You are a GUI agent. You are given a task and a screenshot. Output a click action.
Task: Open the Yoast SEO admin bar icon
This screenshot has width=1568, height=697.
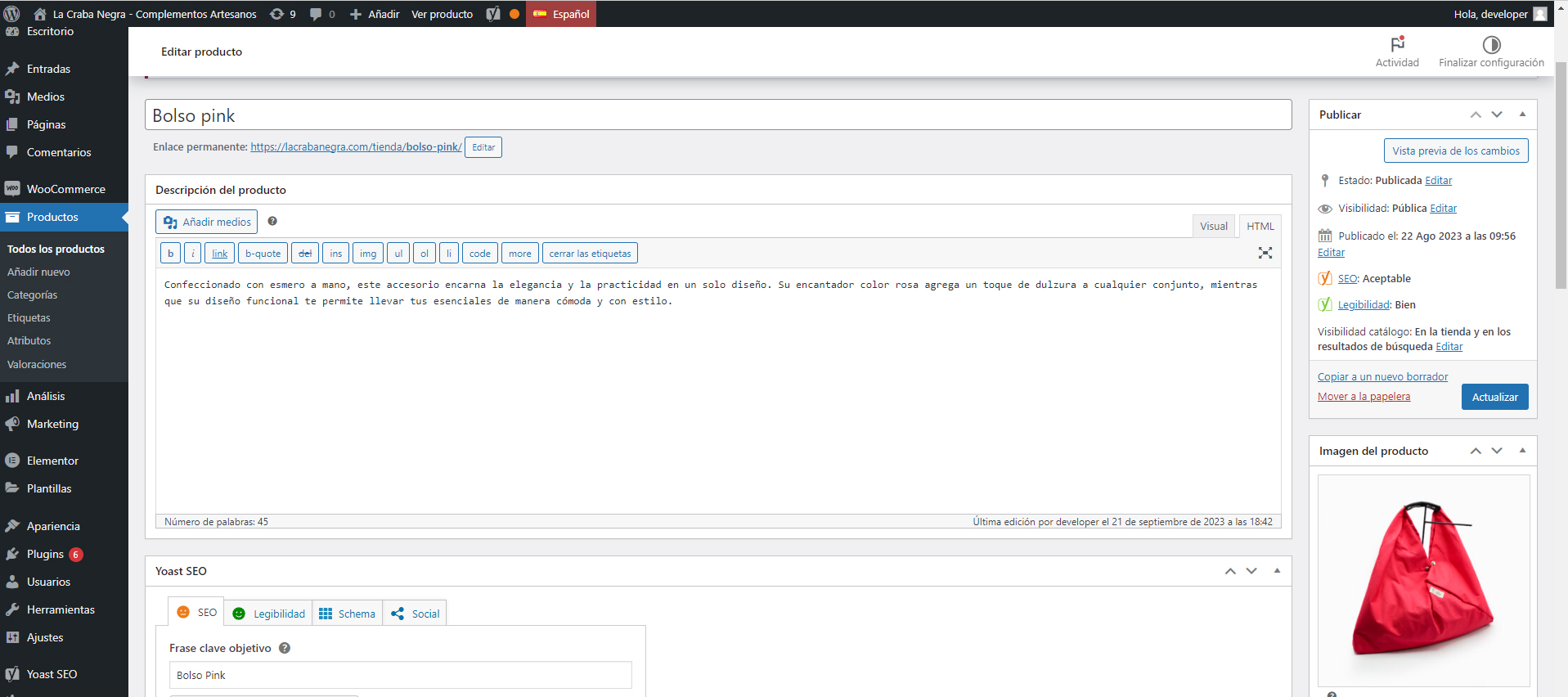click(x=493, y=14)
